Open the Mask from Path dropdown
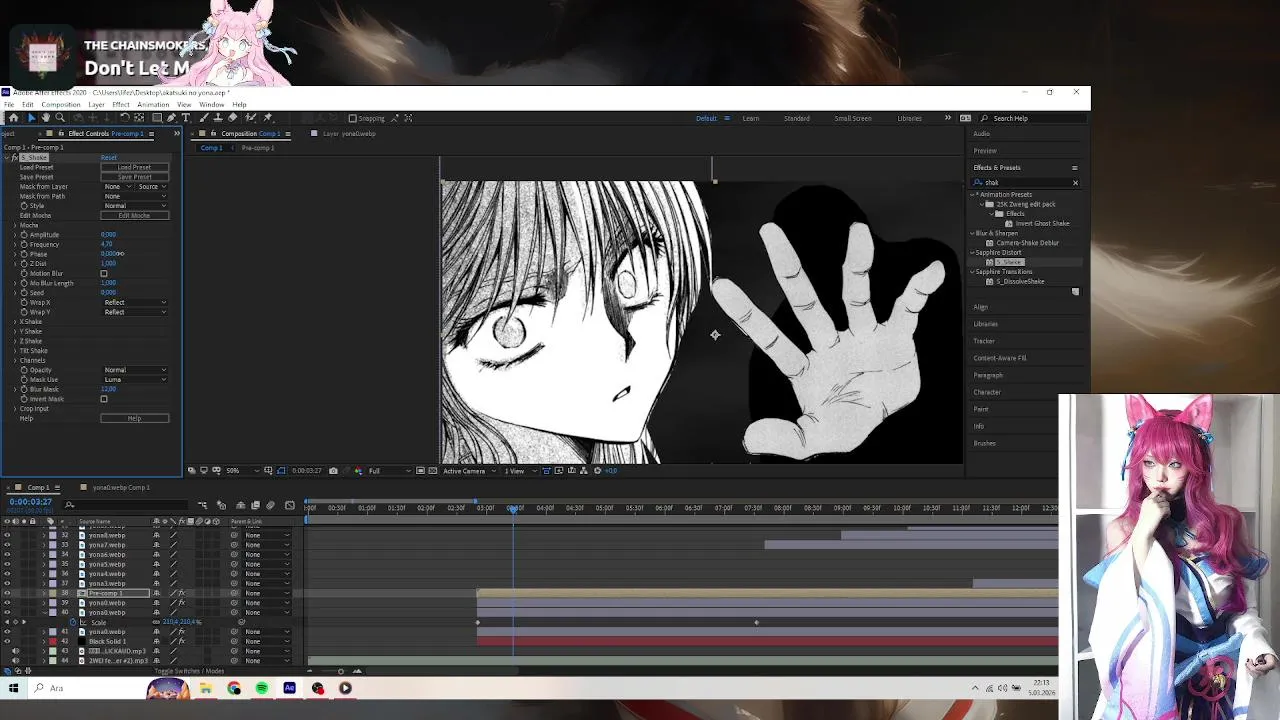 pyautogui.click(x=135, y=197)
